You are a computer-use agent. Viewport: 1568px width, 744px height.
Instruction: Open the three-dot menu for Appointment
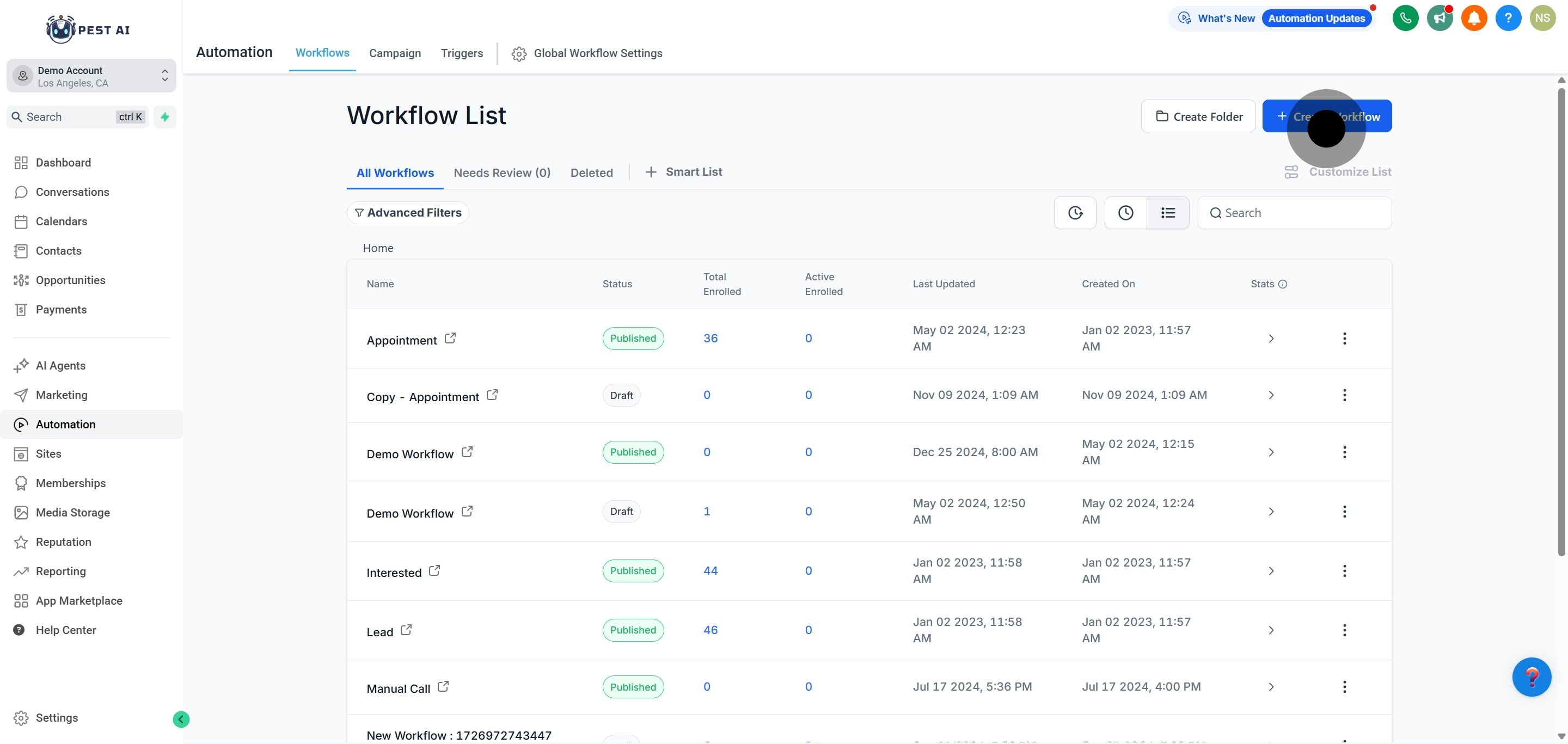1345,338
